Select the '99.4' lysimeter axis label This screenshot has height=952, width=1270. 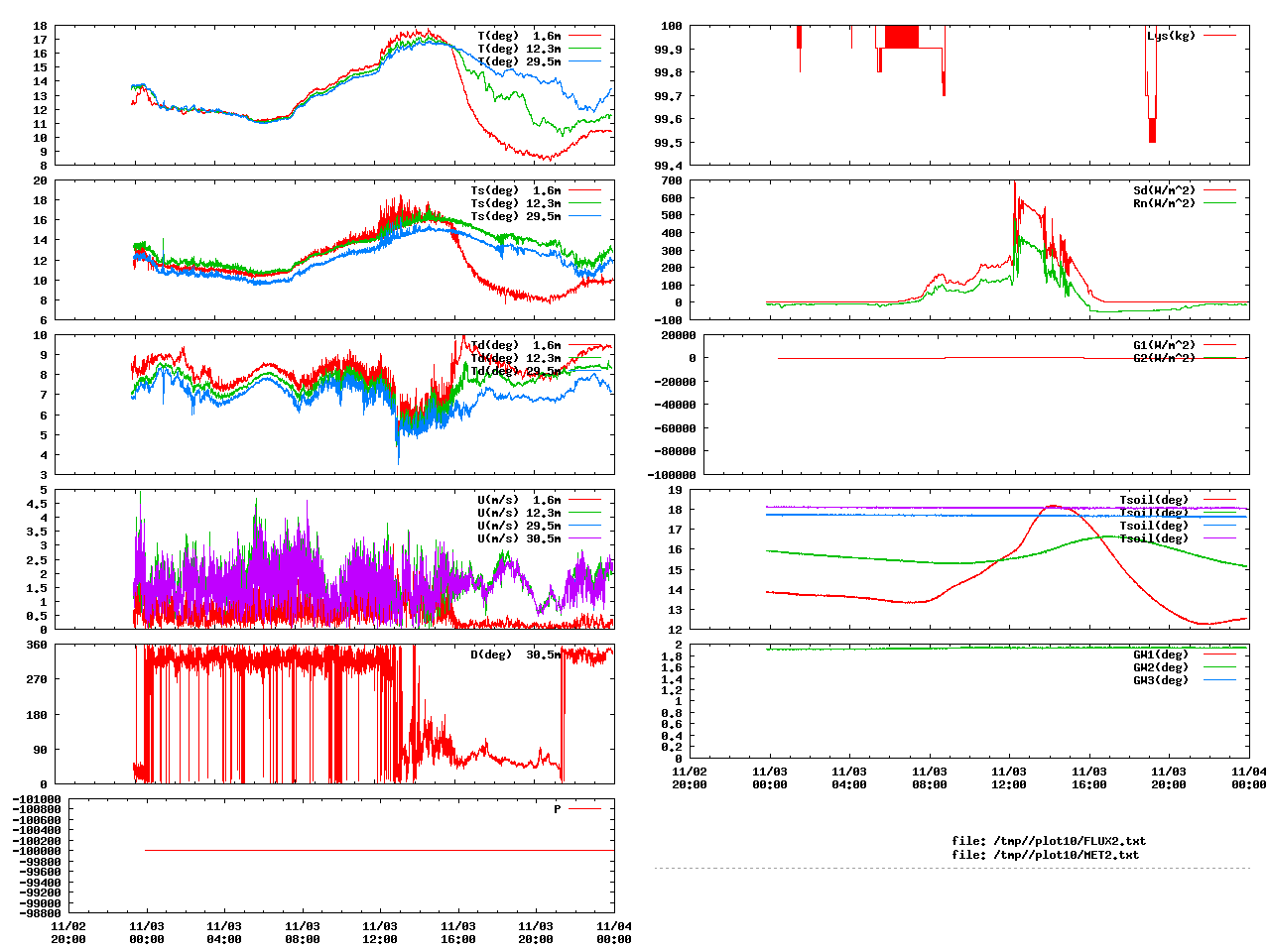(668, 165)
